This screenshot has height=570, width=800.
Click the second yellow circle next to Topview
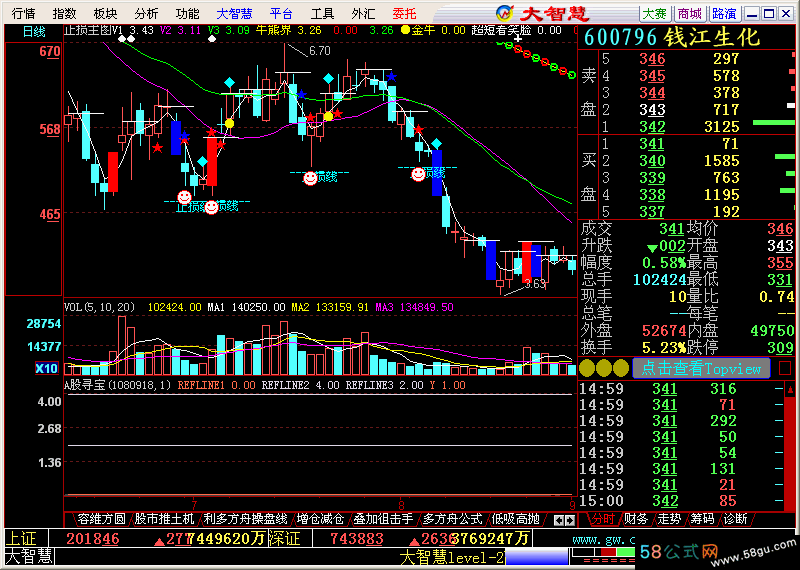click(604, 368)
